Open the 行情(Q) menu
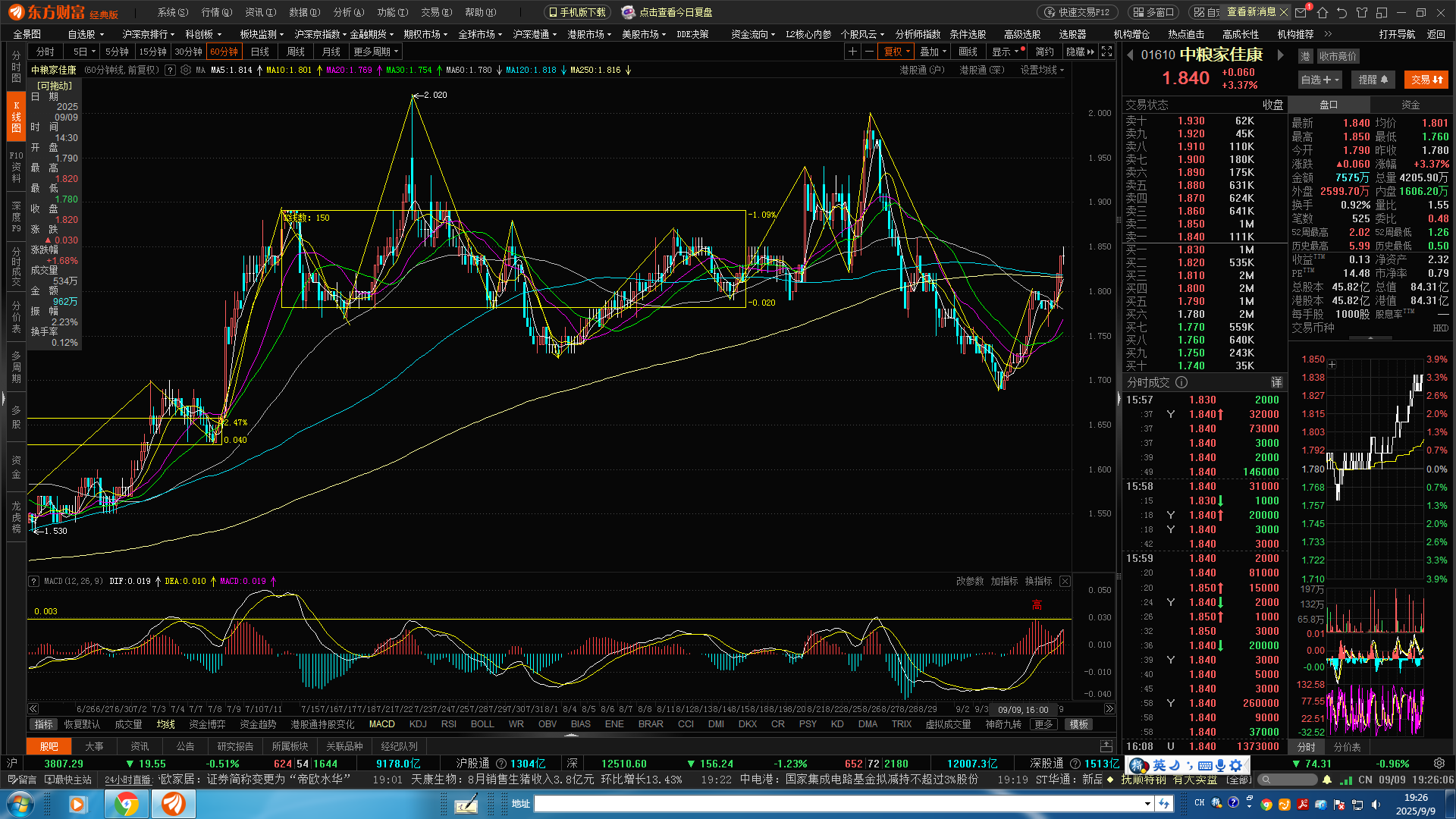The width and height of the screenshot is (1456, 819). 217,12
